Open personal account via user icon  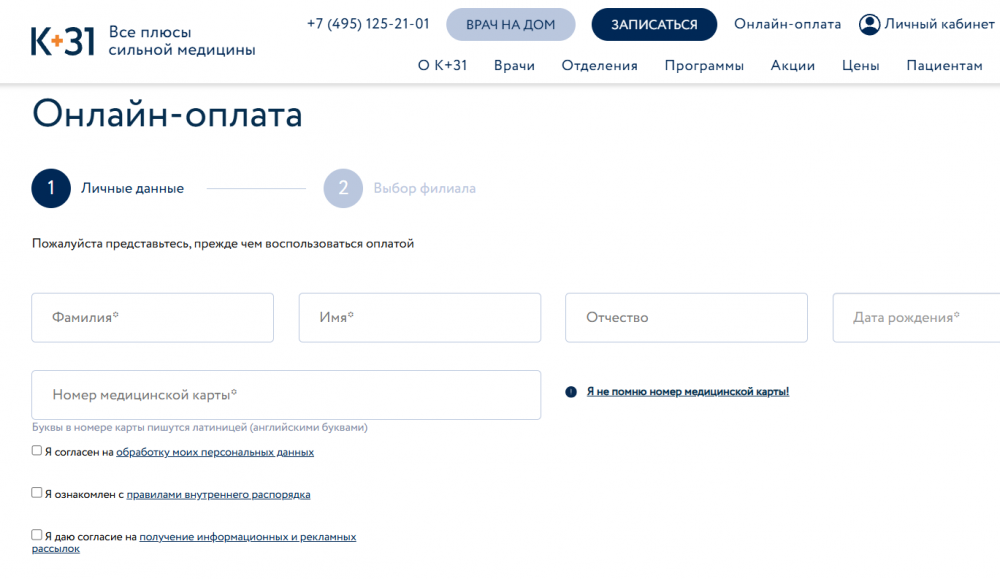click(x=869, y=25)
